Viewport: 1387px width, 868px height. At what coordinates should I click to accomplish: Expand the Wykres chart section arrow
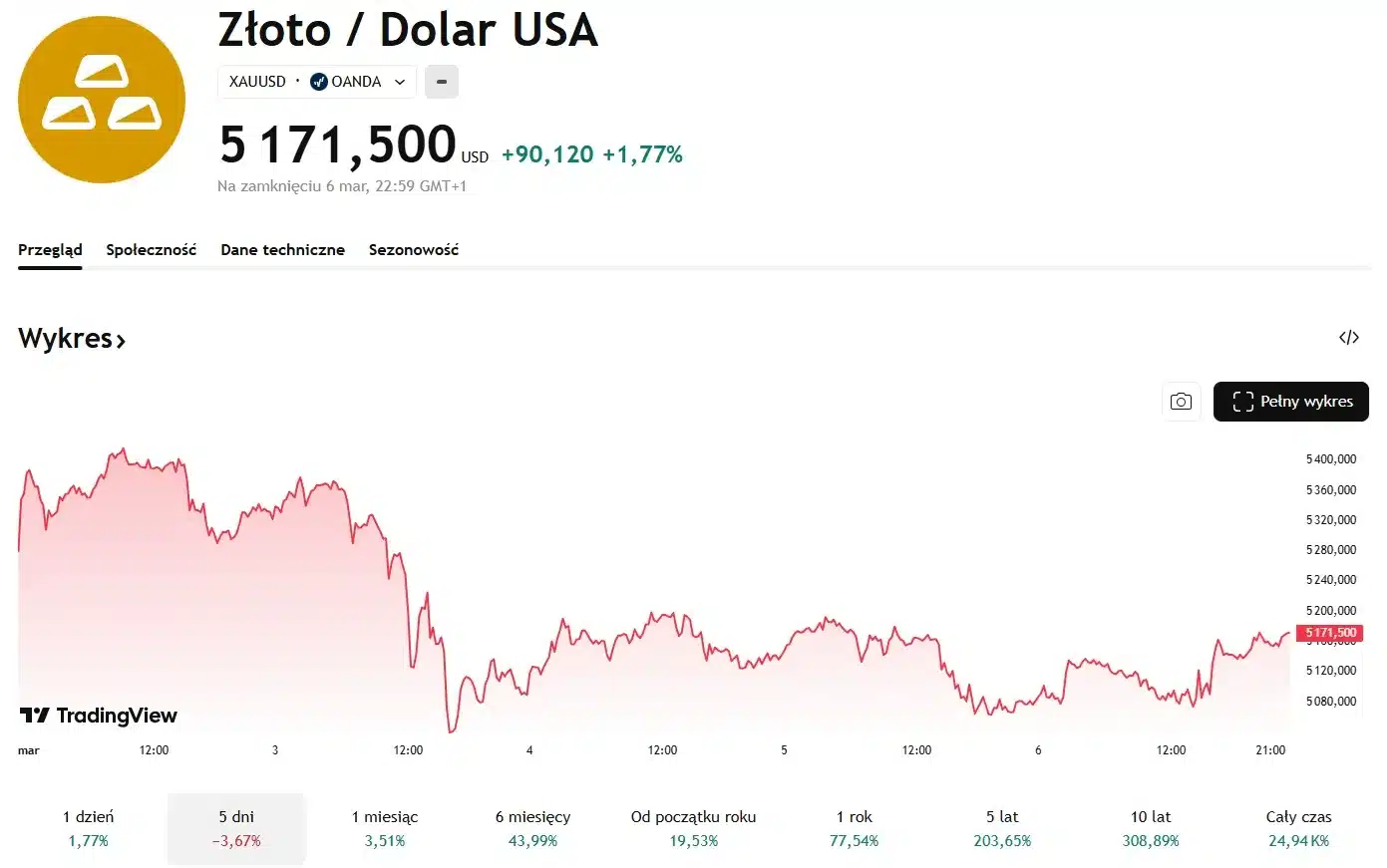tap(121, 341)
